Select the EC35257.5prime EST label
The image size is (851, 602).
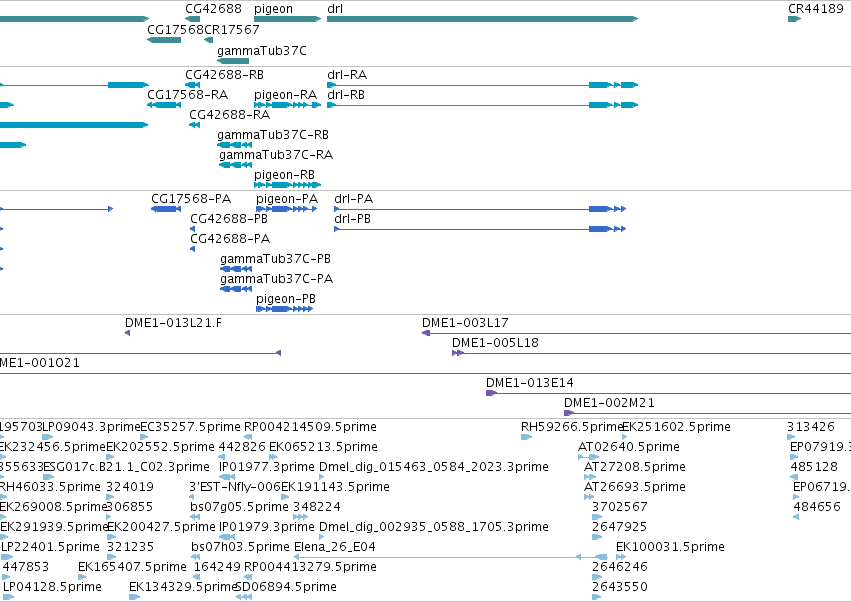click(190, 427)
